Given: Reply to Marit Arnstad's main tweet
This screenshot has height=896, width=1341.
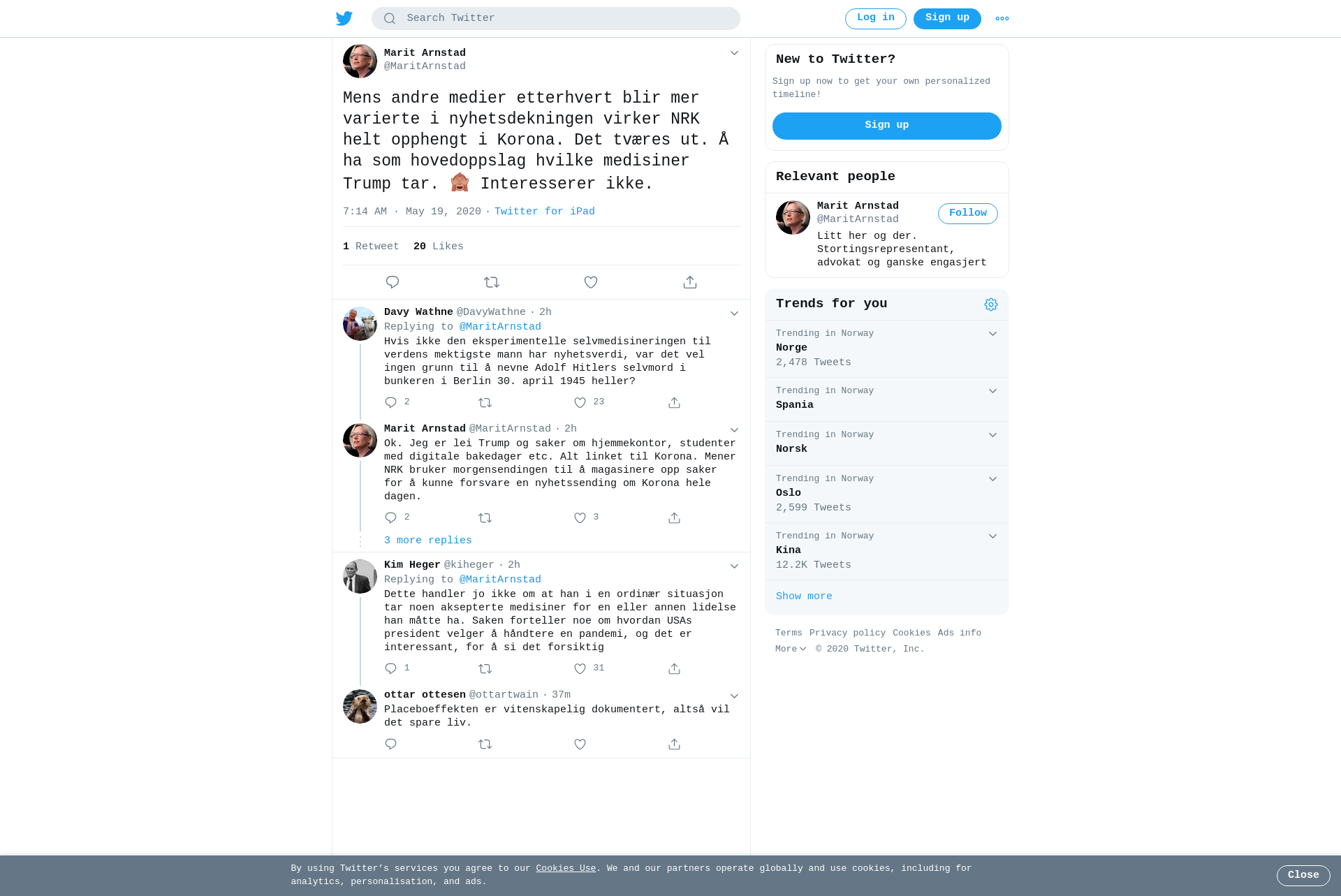Looking at the screenshot, I should [393, 282].
